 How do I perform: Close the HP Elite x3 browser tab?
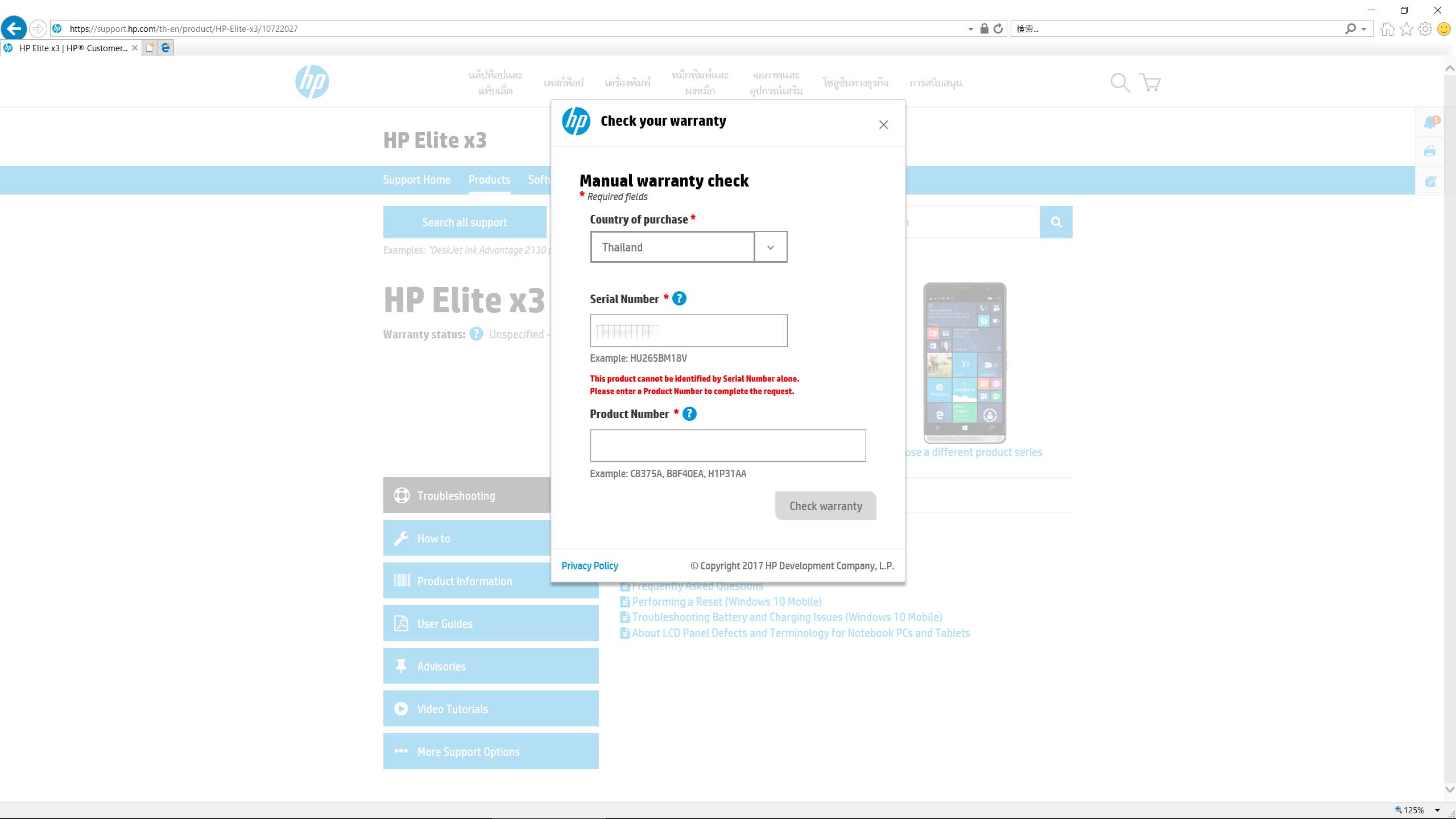click(x=135, y=48)
